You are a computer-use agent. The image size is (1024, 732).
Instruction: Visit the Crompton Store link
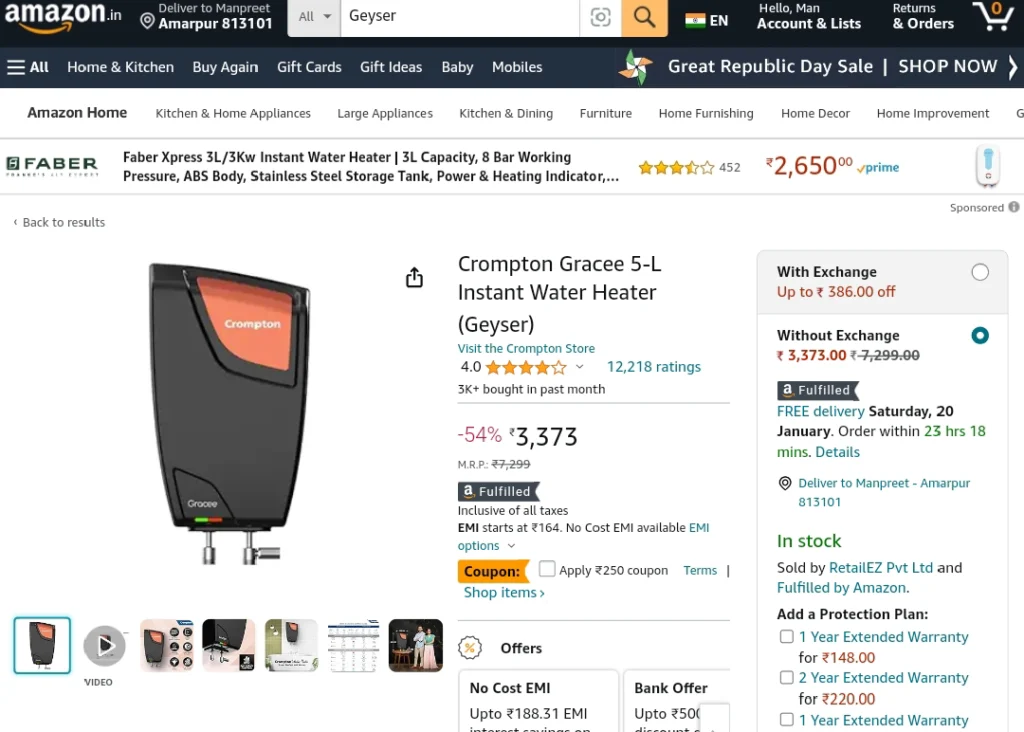coord(526,348)
